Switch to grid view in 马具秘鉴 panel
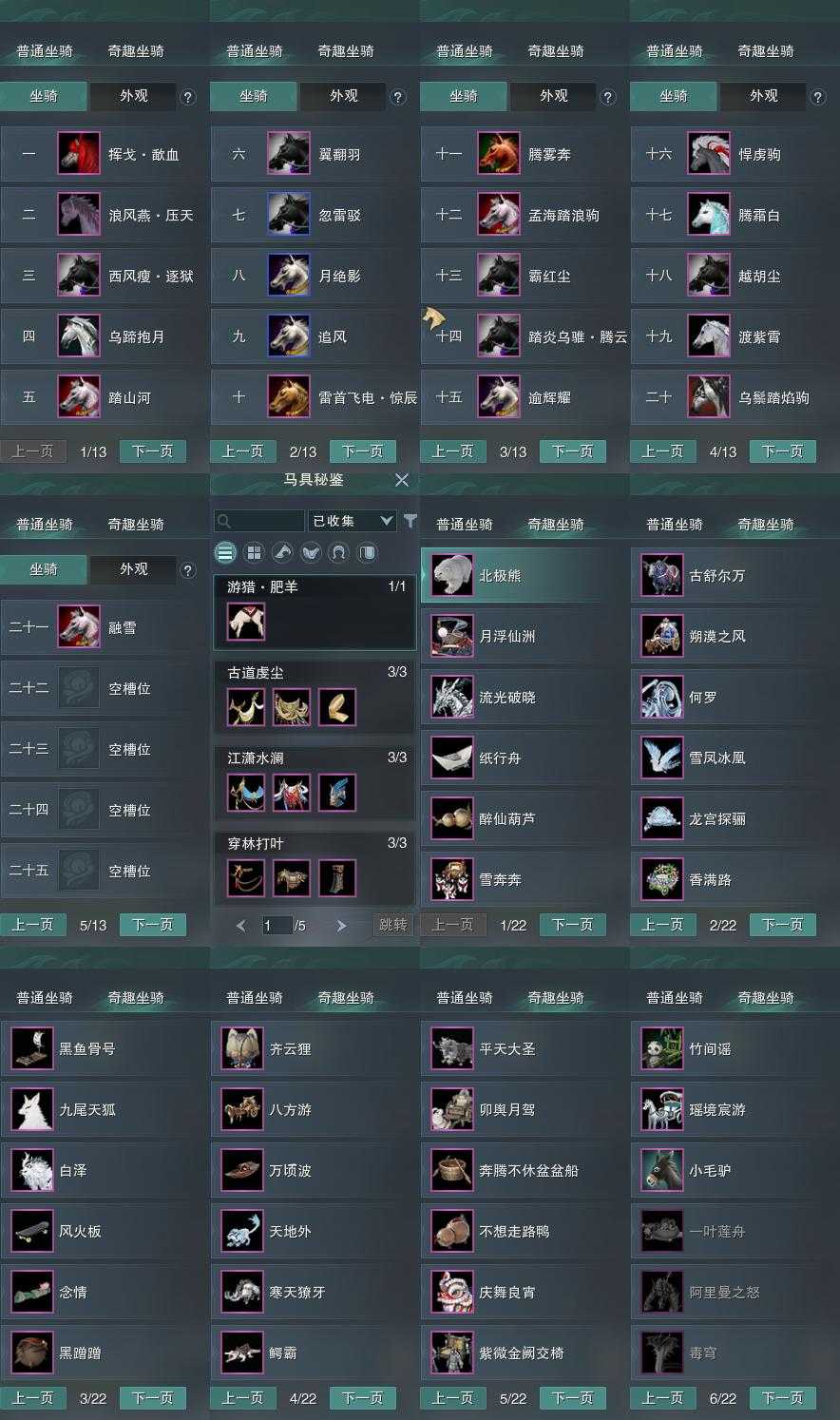This screenshot has height=1420, width=840. coord(254,552)
